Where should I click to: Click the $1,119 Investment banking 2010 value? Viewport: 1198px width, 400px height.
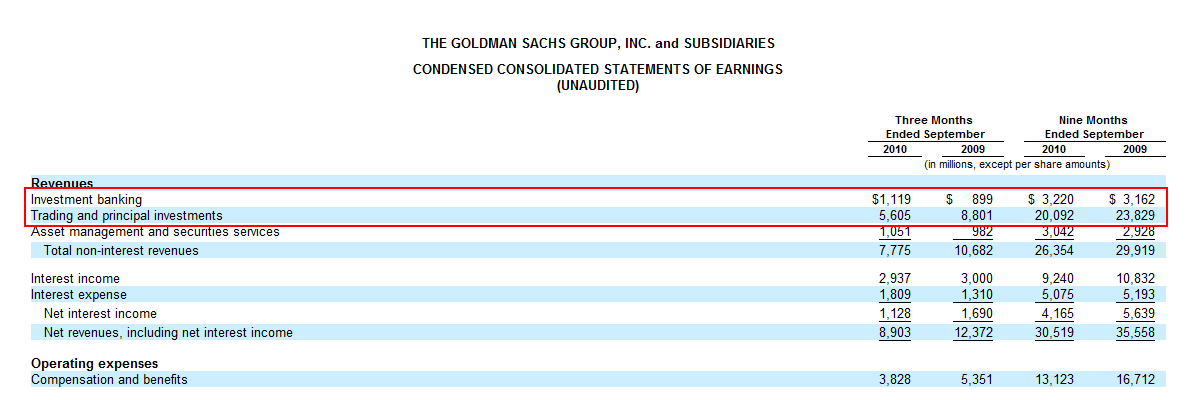coord(891,199)
